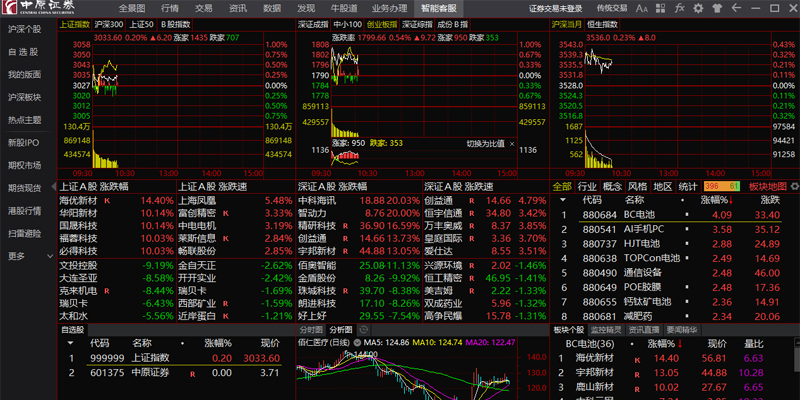The height and width of the screenshot is (400, 800).
Task: Click the K marker next to 富创精密
Action: (225, 213)
